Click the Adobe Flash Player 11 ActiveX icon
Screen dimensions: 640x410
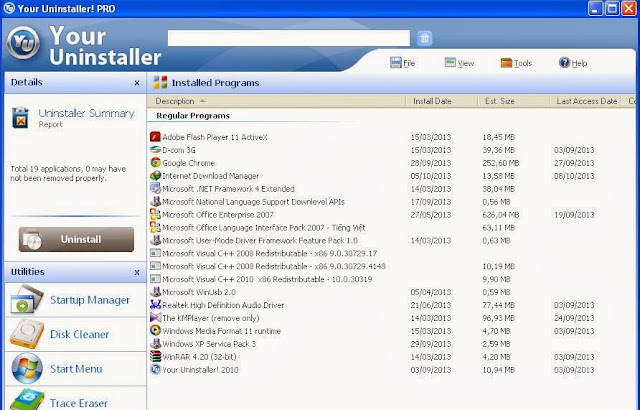coord(155,137)
